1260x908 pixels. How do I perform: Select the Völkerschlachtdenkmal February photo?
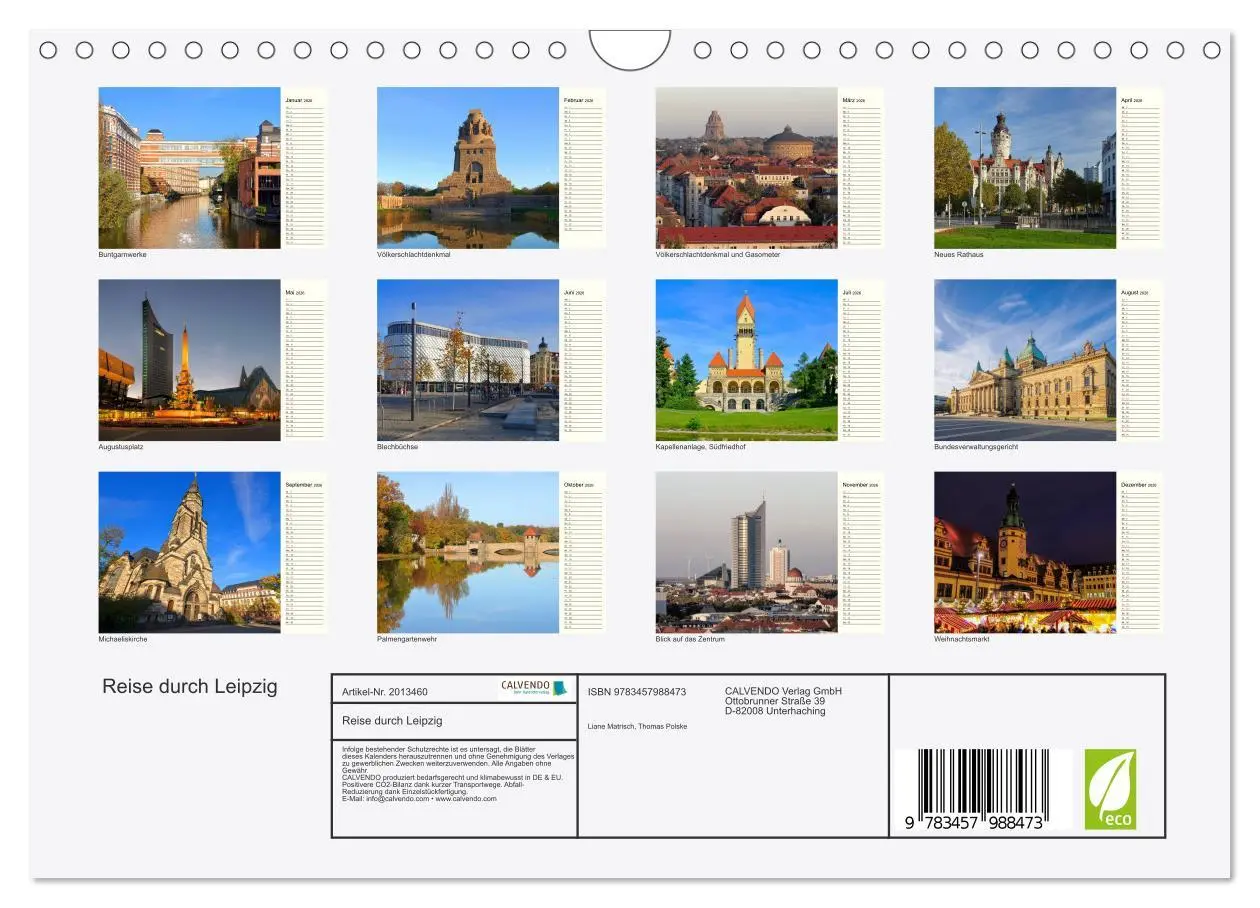click(468, 168)
